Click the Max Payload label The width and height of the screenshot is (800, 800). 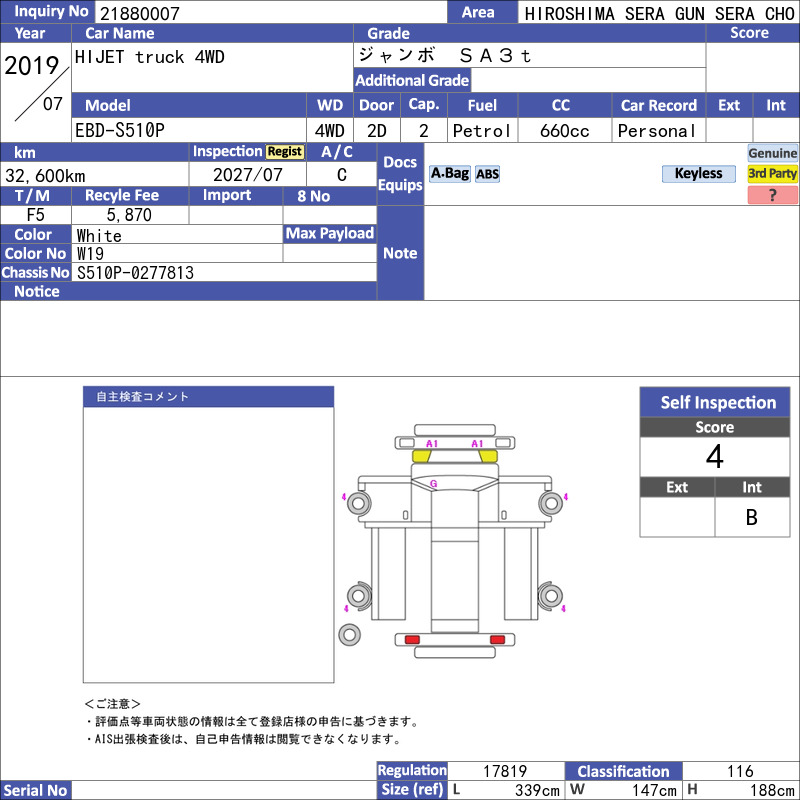(x=330, y=234)
